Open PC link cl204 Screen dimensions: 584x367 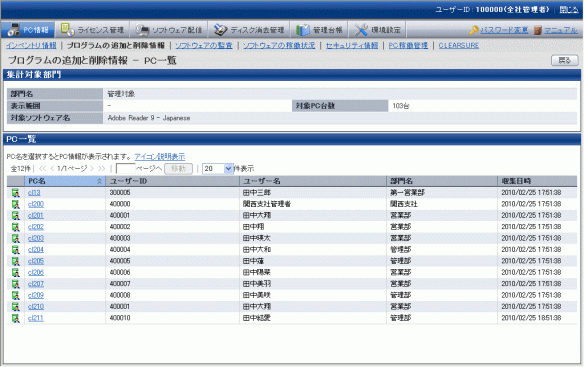point(36,250)
